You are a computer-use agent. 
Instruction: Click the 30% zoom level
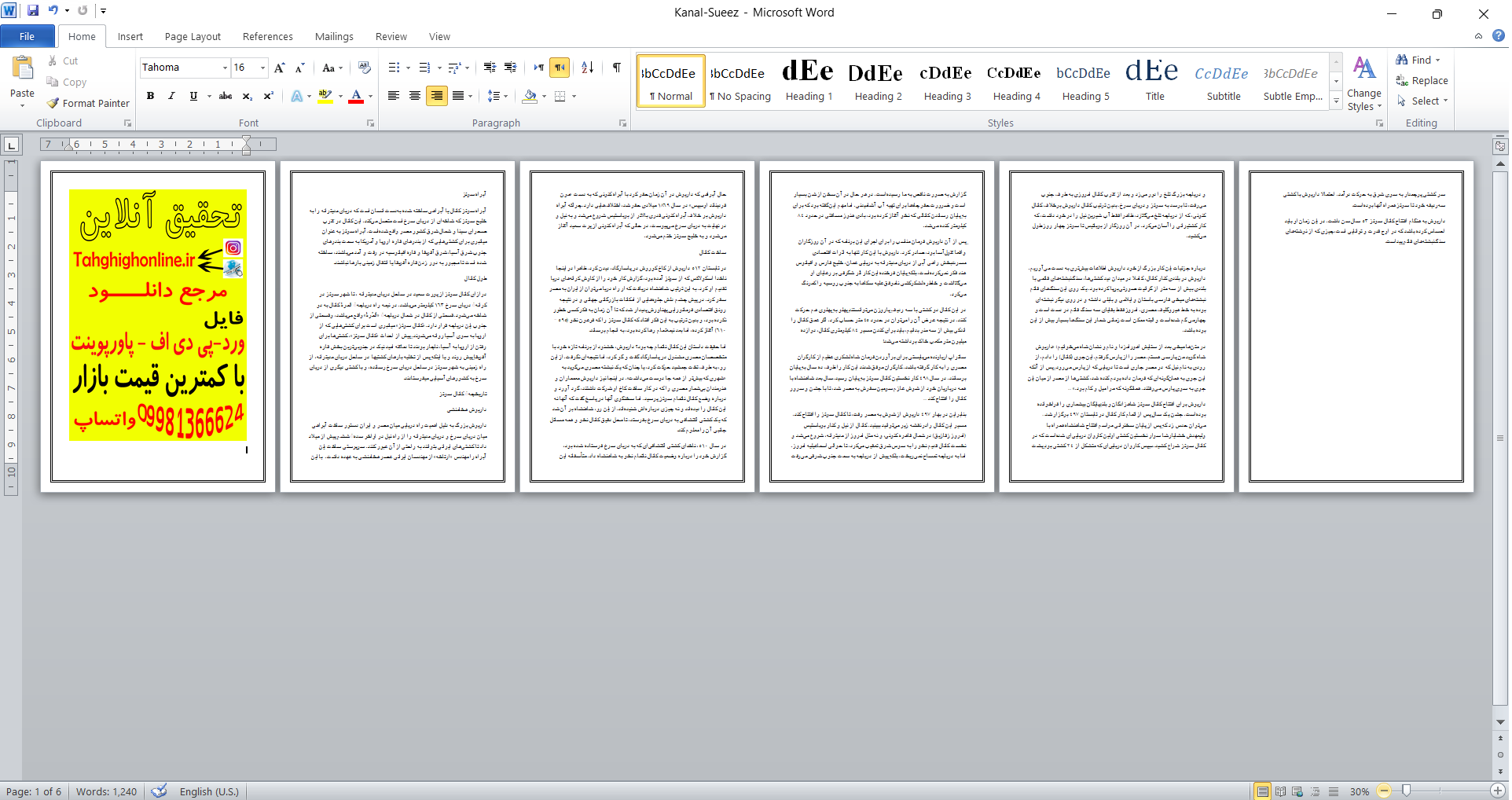click(x=1360, y=791)
